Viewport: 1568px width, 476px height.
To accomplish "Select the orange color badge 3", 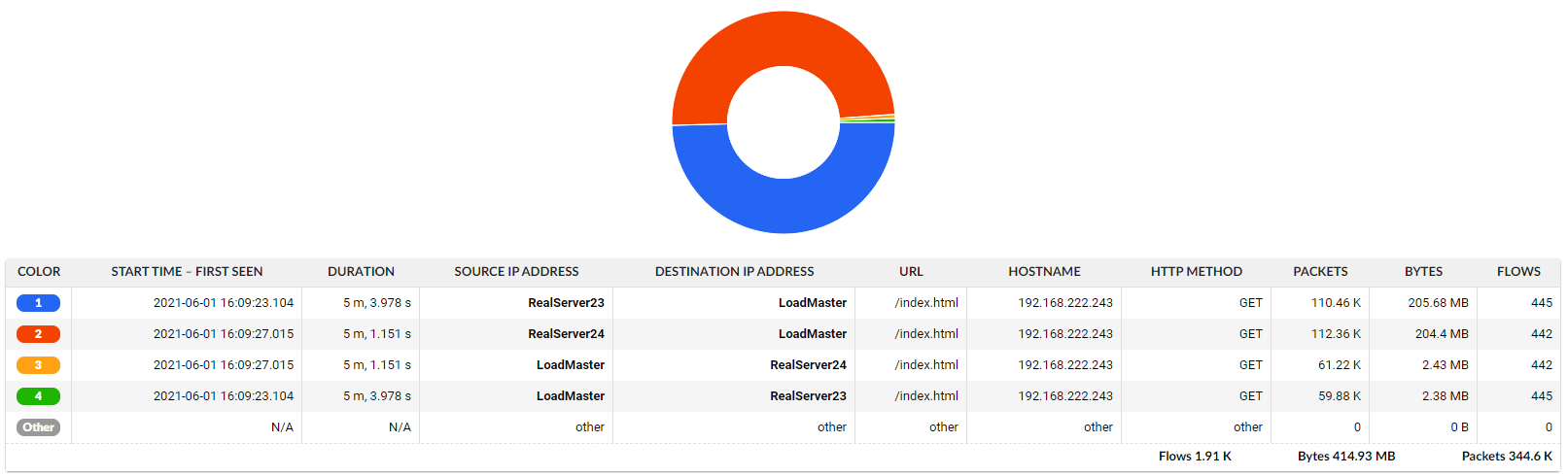I will pos(38,365).
